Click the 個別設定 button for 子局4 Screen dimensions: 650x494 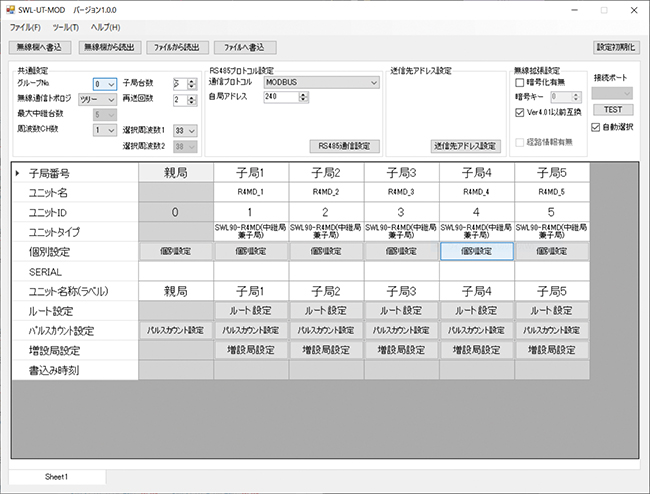pyautogui.click(x=477, y=251)
